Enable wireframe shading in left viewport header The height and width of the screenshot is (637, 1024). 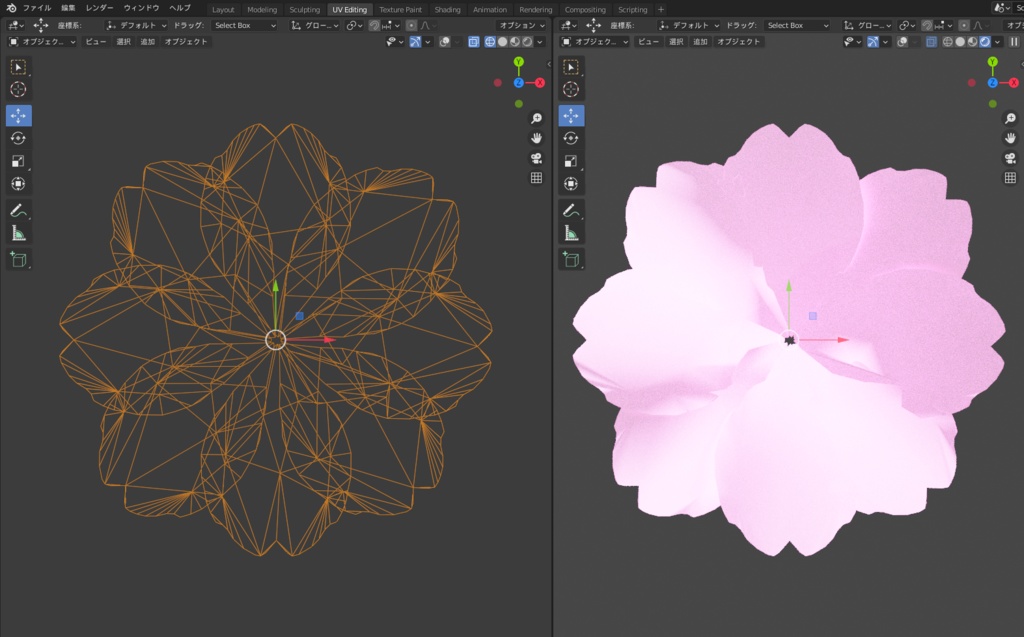click(490, 42)
